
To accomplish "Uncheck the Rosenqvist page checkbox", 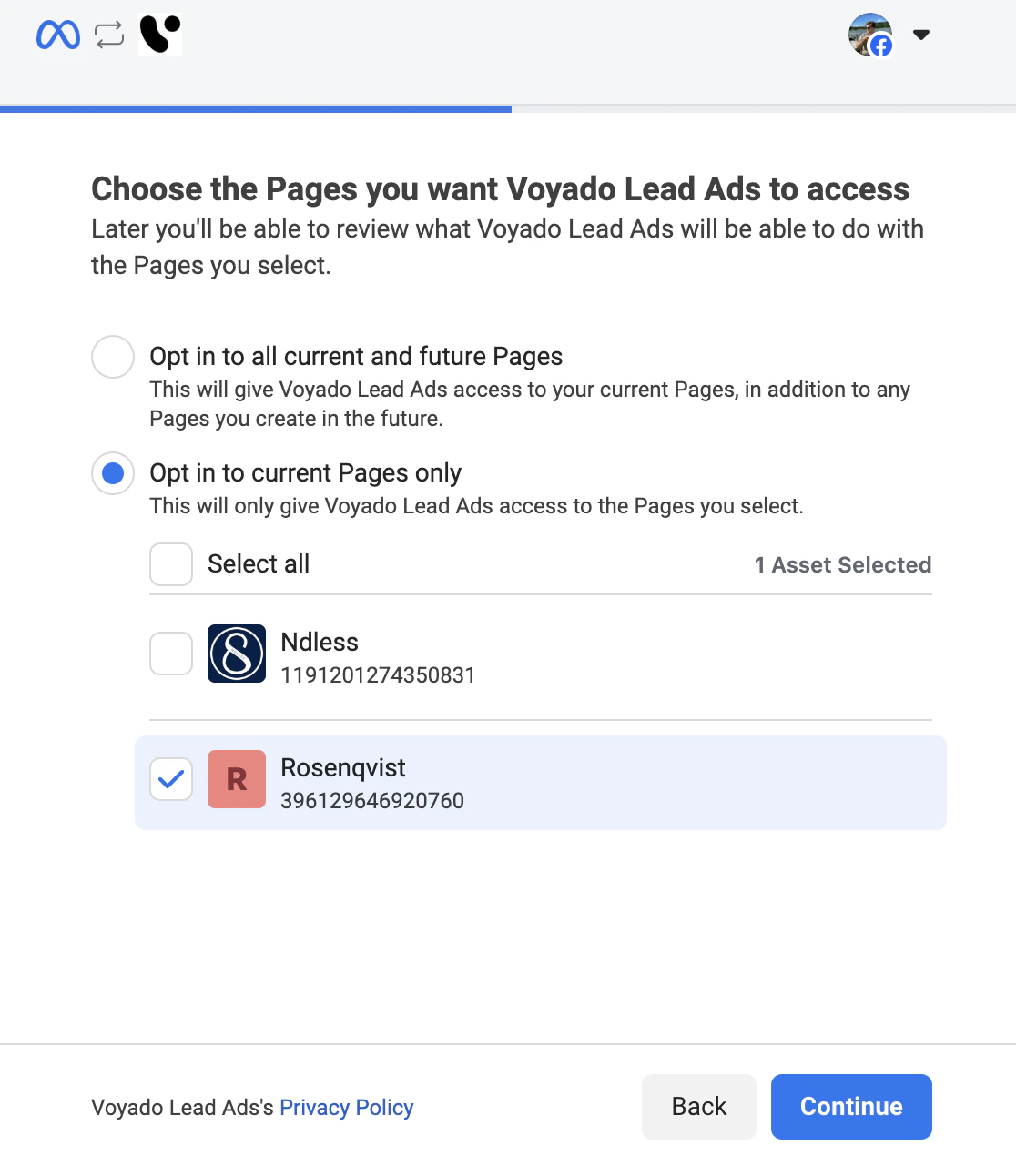I will [170, 779].
